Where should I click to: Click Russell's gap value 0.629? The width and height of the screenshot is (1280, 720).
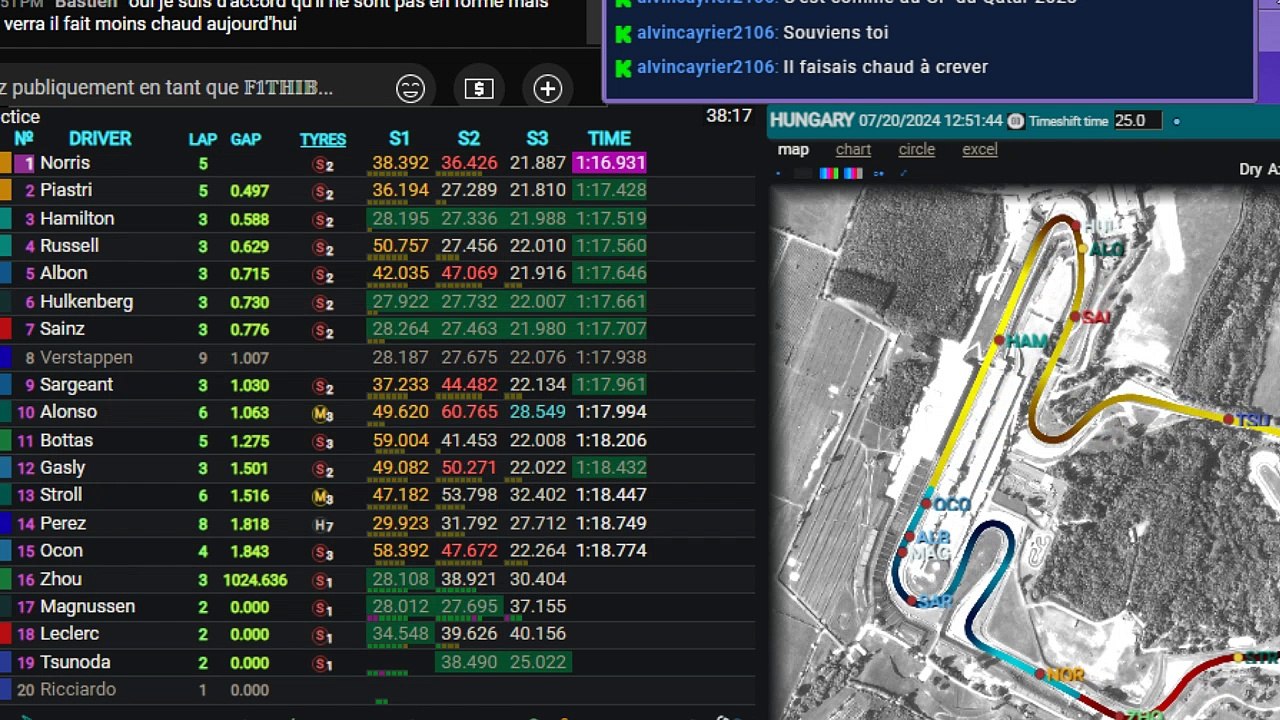[x=249, y=246]
